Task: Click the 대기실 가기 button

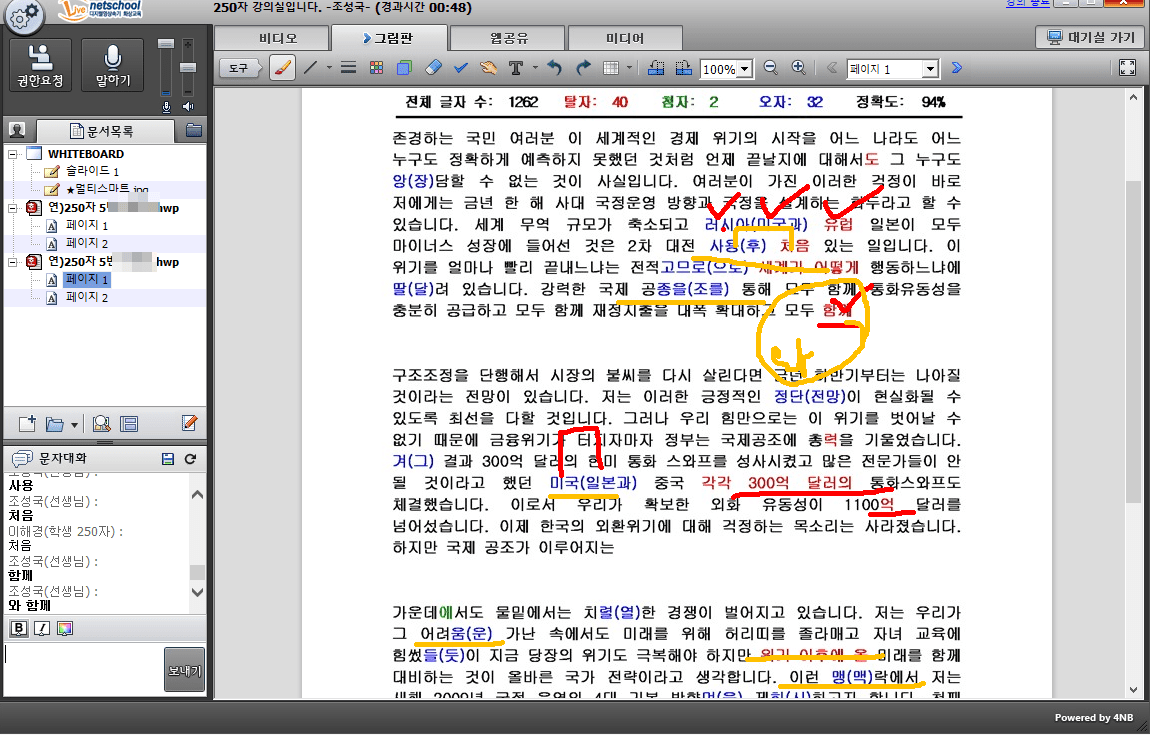Action: [x=1090, y=38]
